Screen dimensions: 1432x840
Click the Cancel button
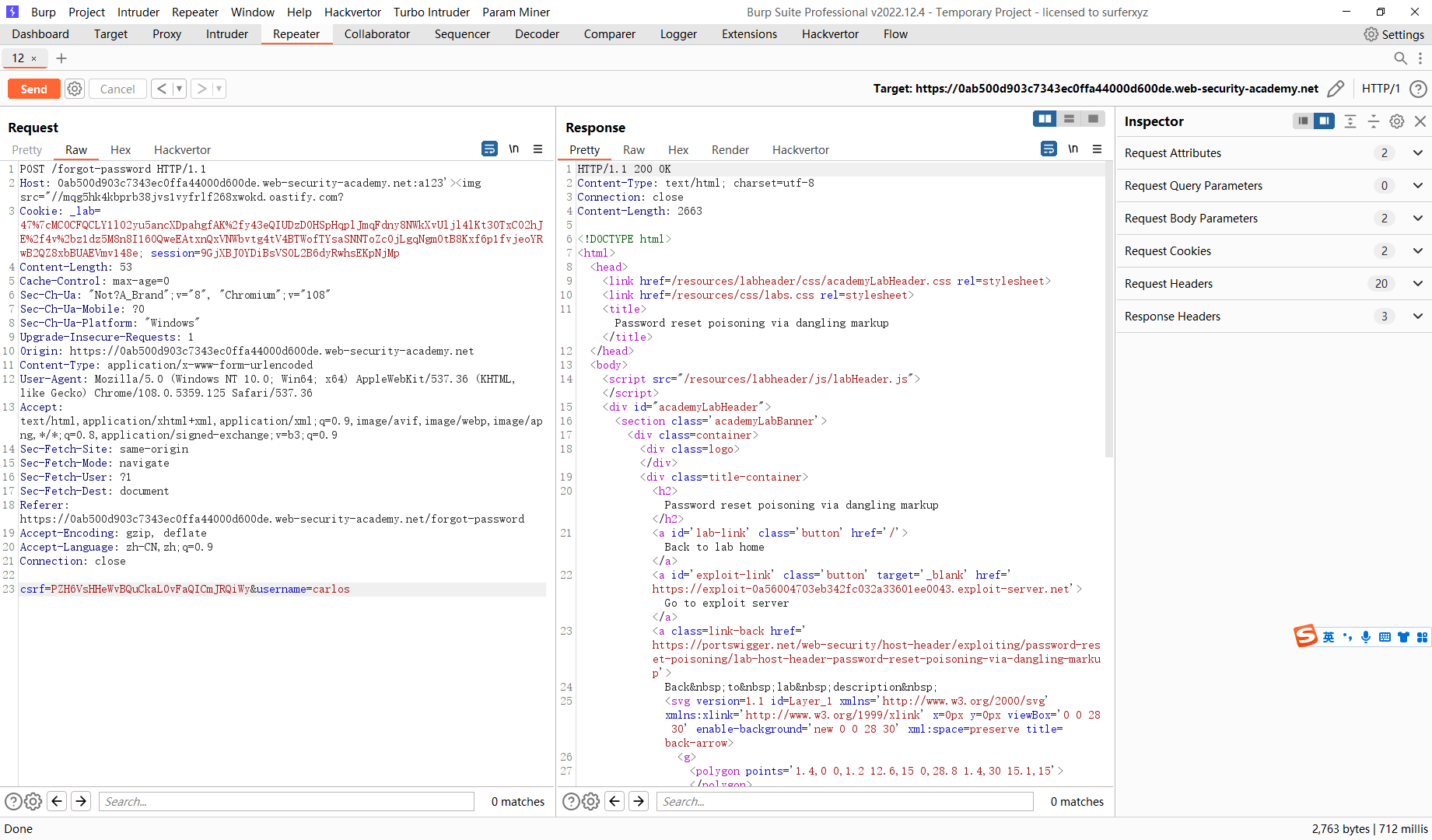pos(117,89)
